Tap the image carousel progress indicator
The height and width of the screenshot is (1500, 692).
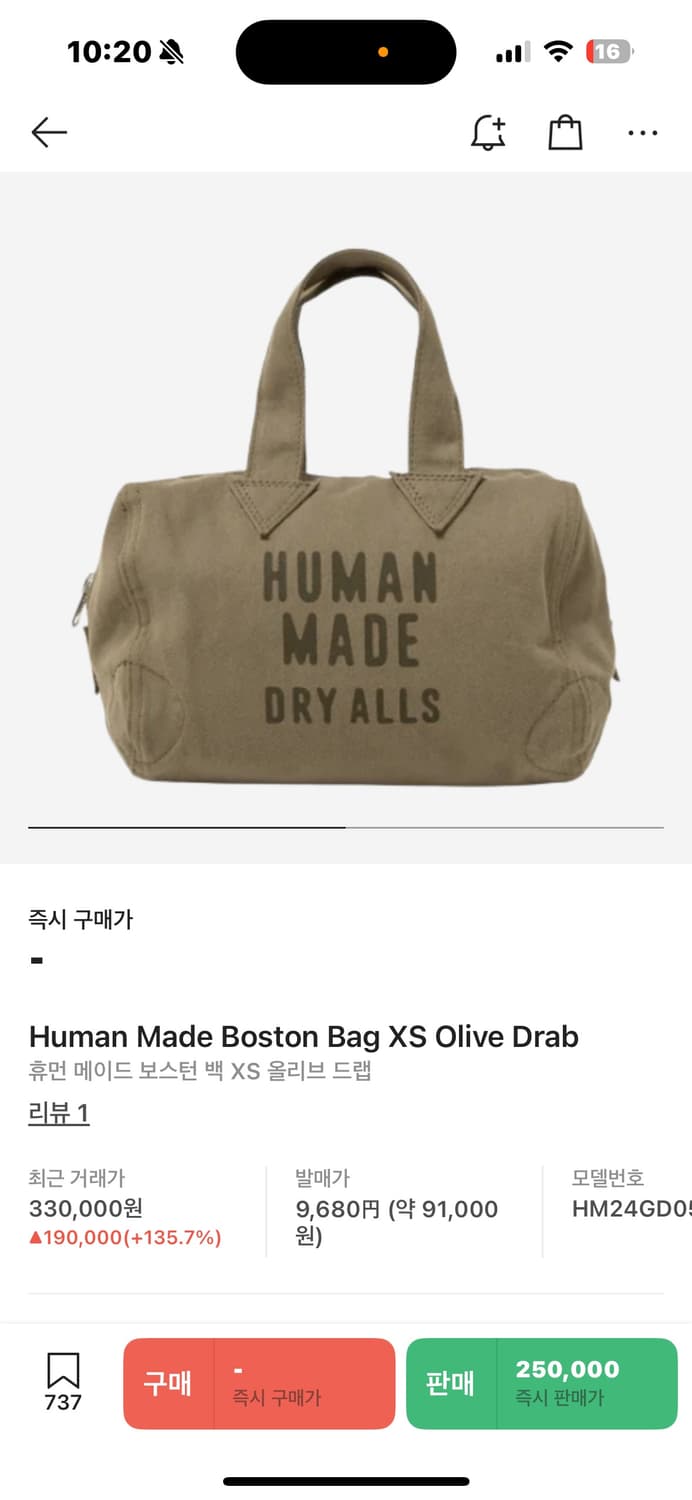346,828
